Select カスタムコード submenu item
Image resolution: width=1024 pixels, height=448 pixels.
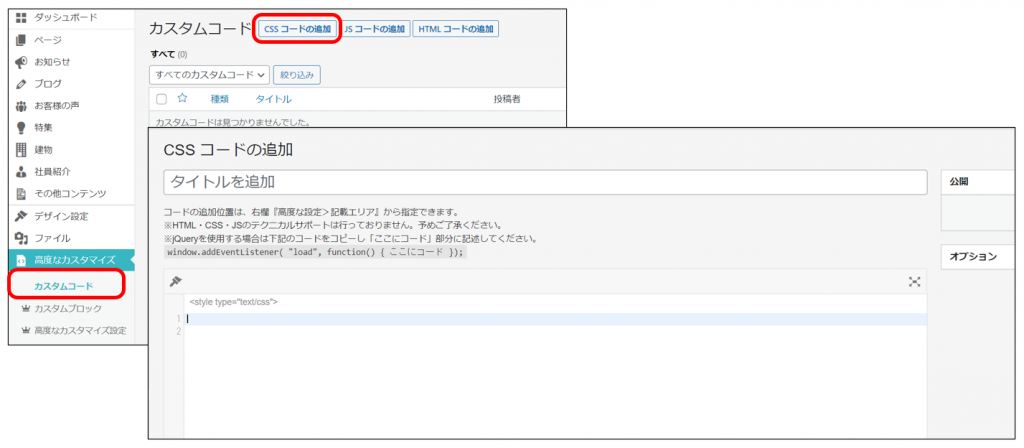(64, 286)
